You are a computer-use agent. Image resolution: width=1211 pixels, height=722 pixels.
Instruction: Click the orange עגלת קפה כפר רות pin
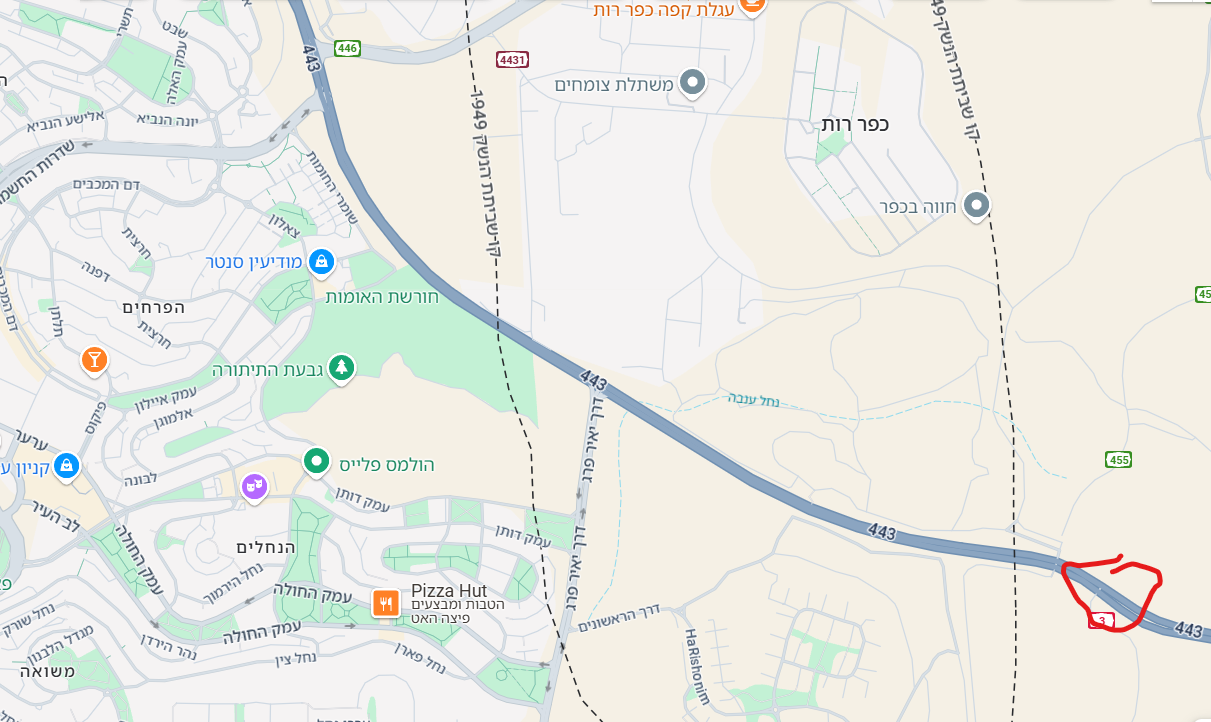[x=753, y=5]
